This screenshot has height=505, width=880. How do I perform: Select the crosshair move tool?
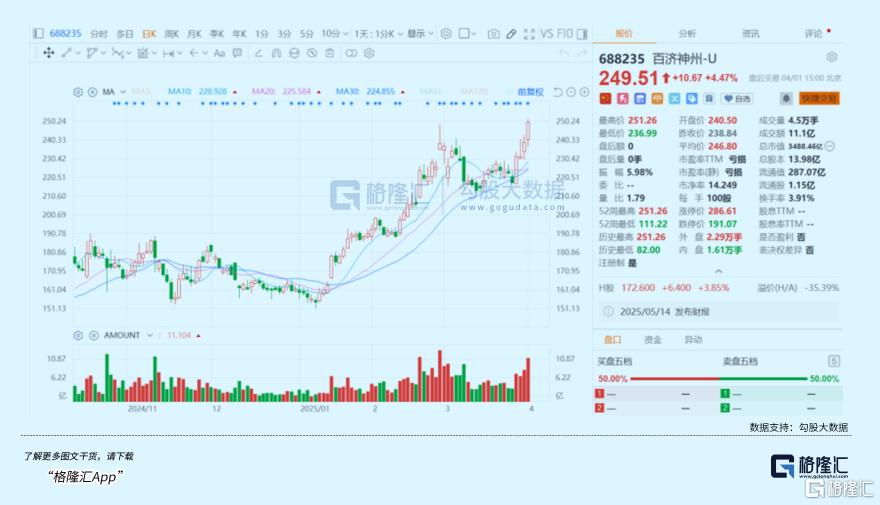[x=49, y=53]
